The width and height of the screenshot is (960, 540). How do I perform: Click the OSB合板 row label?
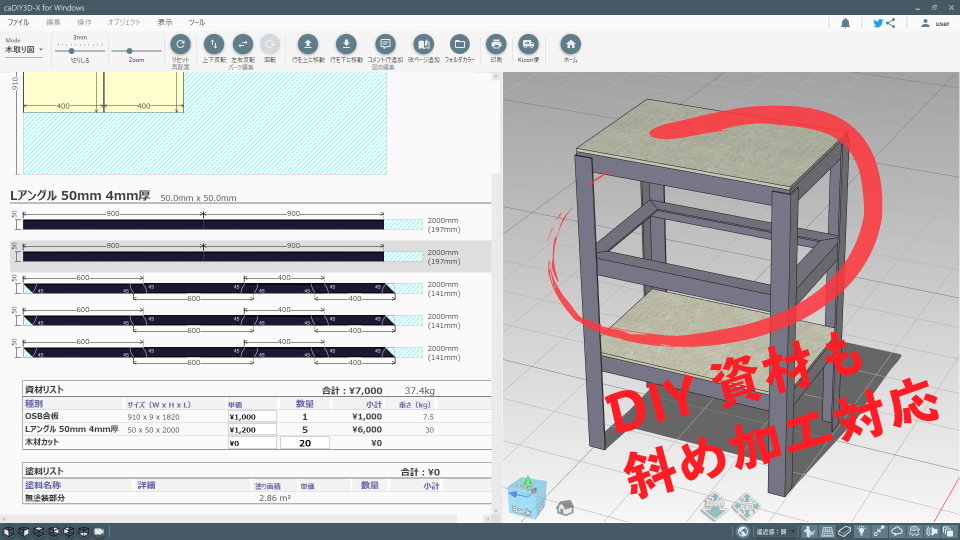coord(42,416)
